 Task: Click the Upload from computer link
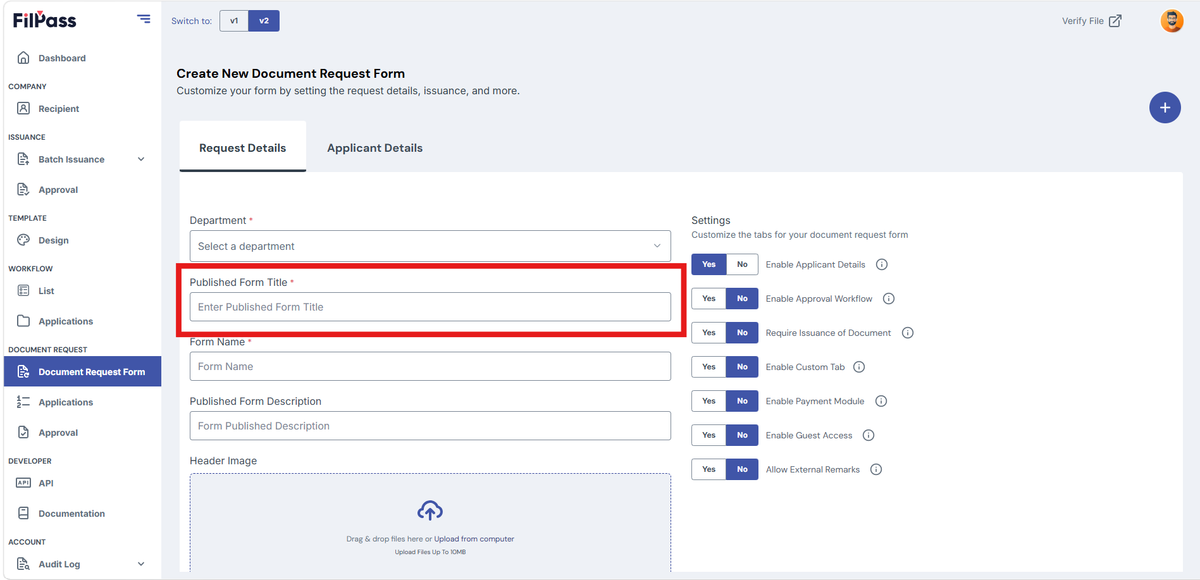pos(474,539)
